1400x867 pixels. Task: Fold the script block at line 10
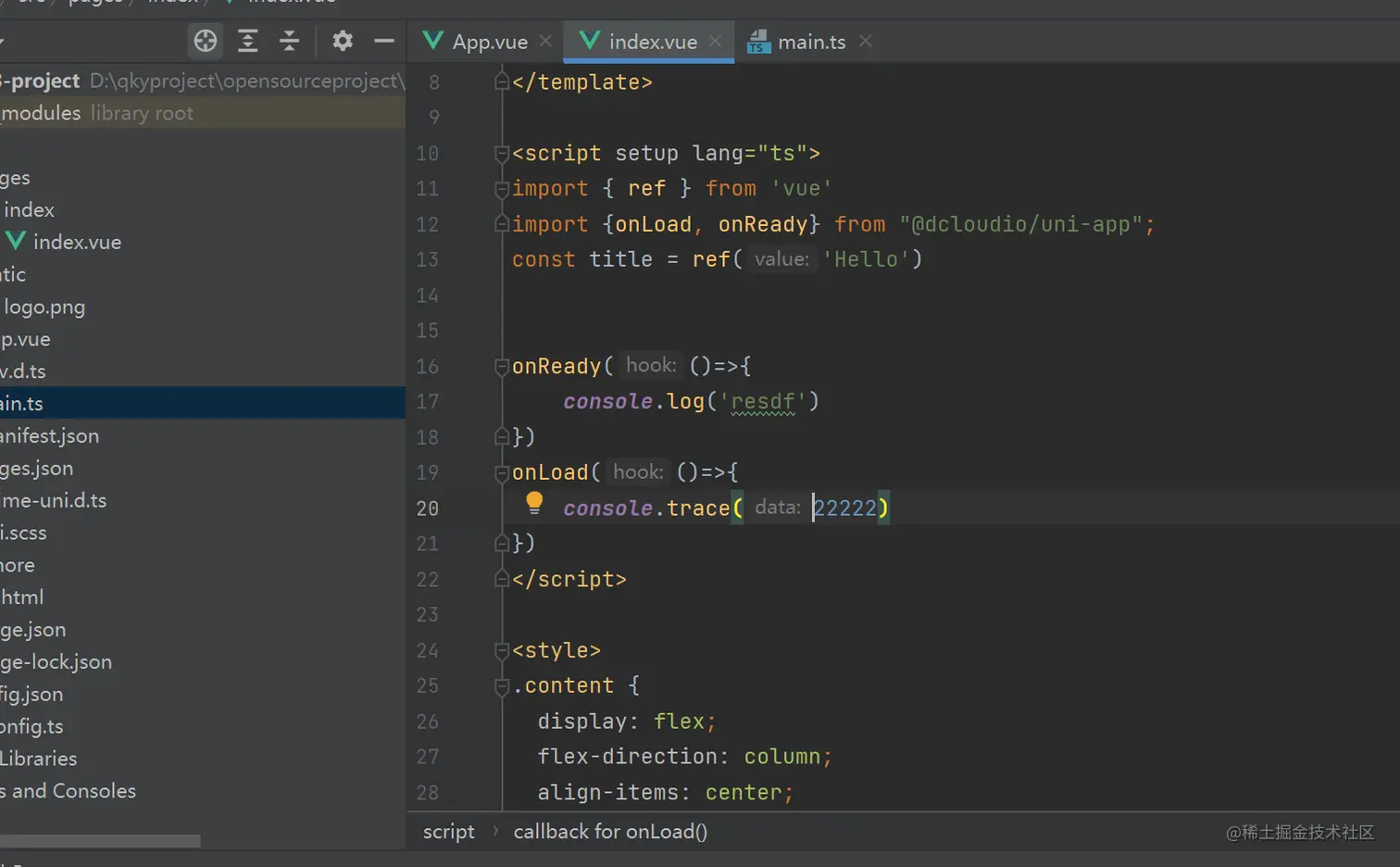[x=502, y=154]
